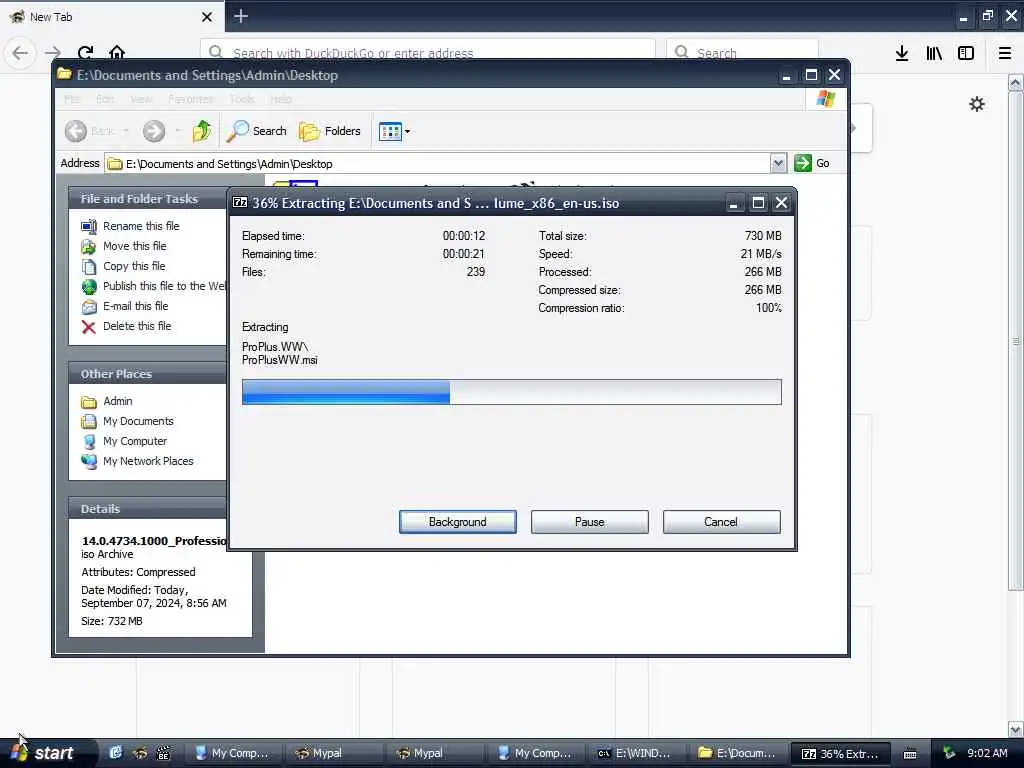The height and width of the screenshot is (768, 1024).
Task: Click Publish this file to the Web
Action: pos(164,286)
